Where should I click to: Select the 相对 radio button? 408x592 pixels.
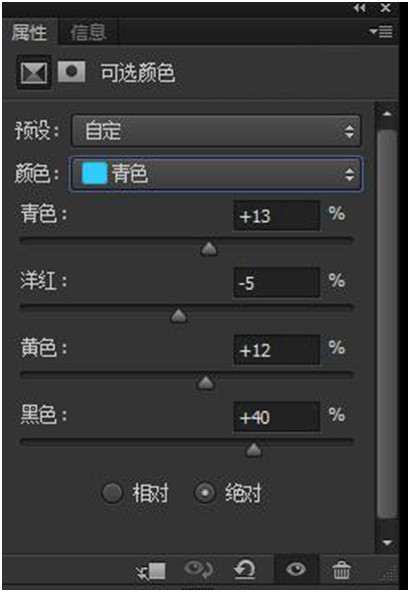(112, 493)
